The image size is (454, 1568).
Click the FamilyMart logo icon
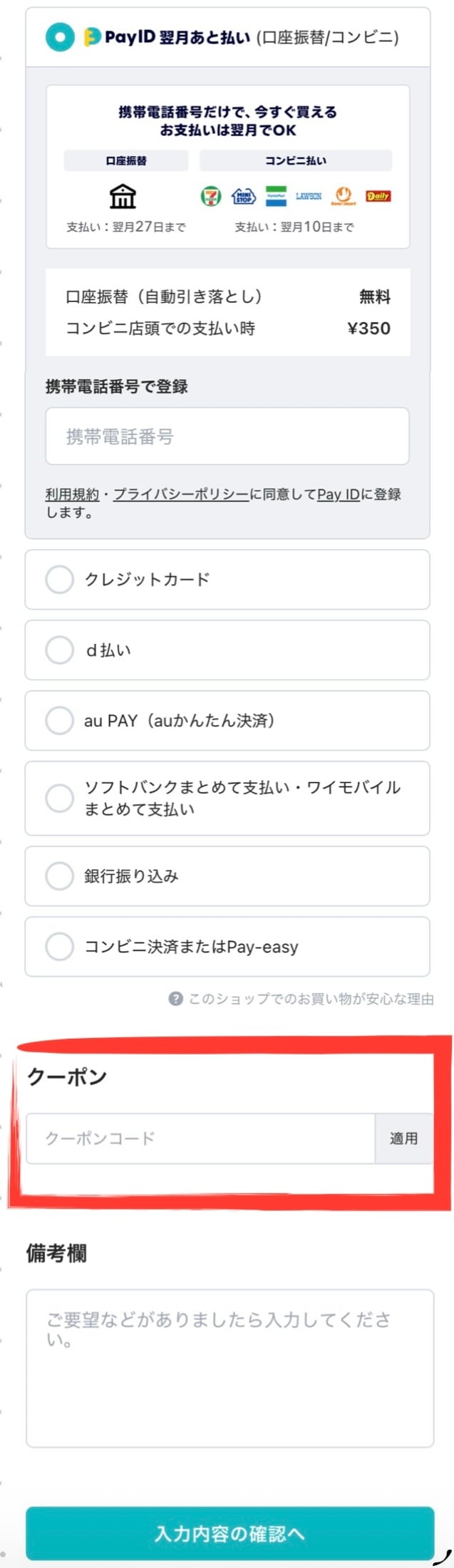pos(276,196)
